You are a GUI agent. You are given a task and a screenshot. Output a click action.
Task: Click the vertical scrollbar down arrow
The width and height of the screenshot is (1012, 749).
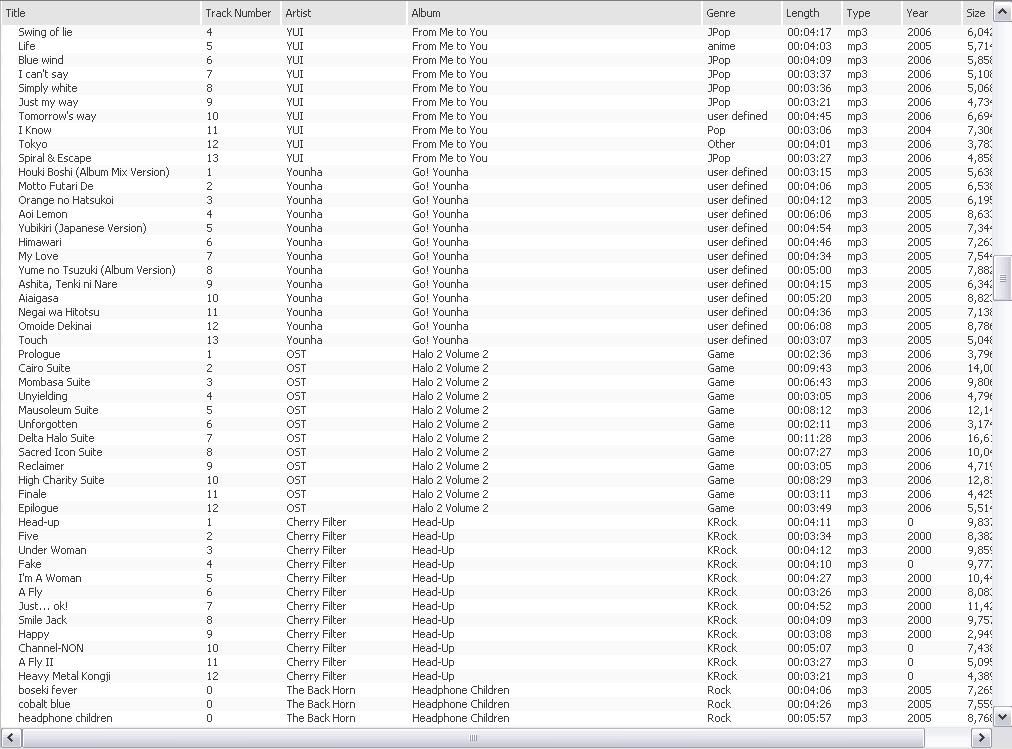click(1002, 717)
